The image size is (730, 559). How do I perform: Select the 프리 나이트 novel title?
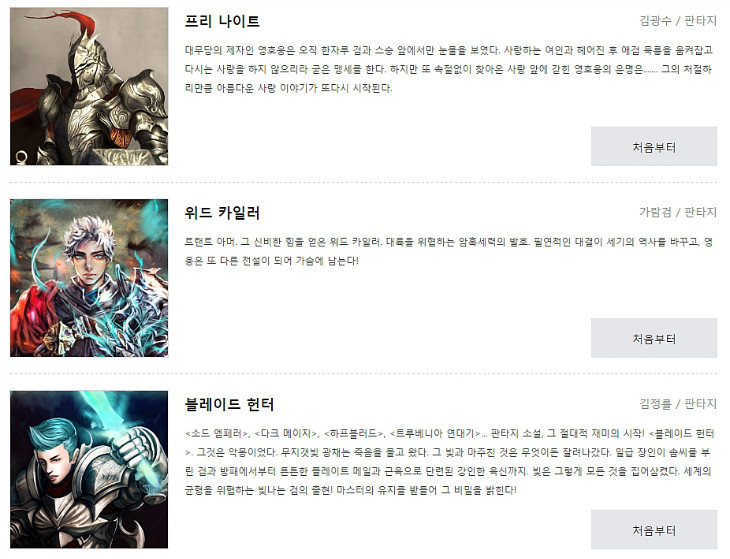[x=222, y=21]
